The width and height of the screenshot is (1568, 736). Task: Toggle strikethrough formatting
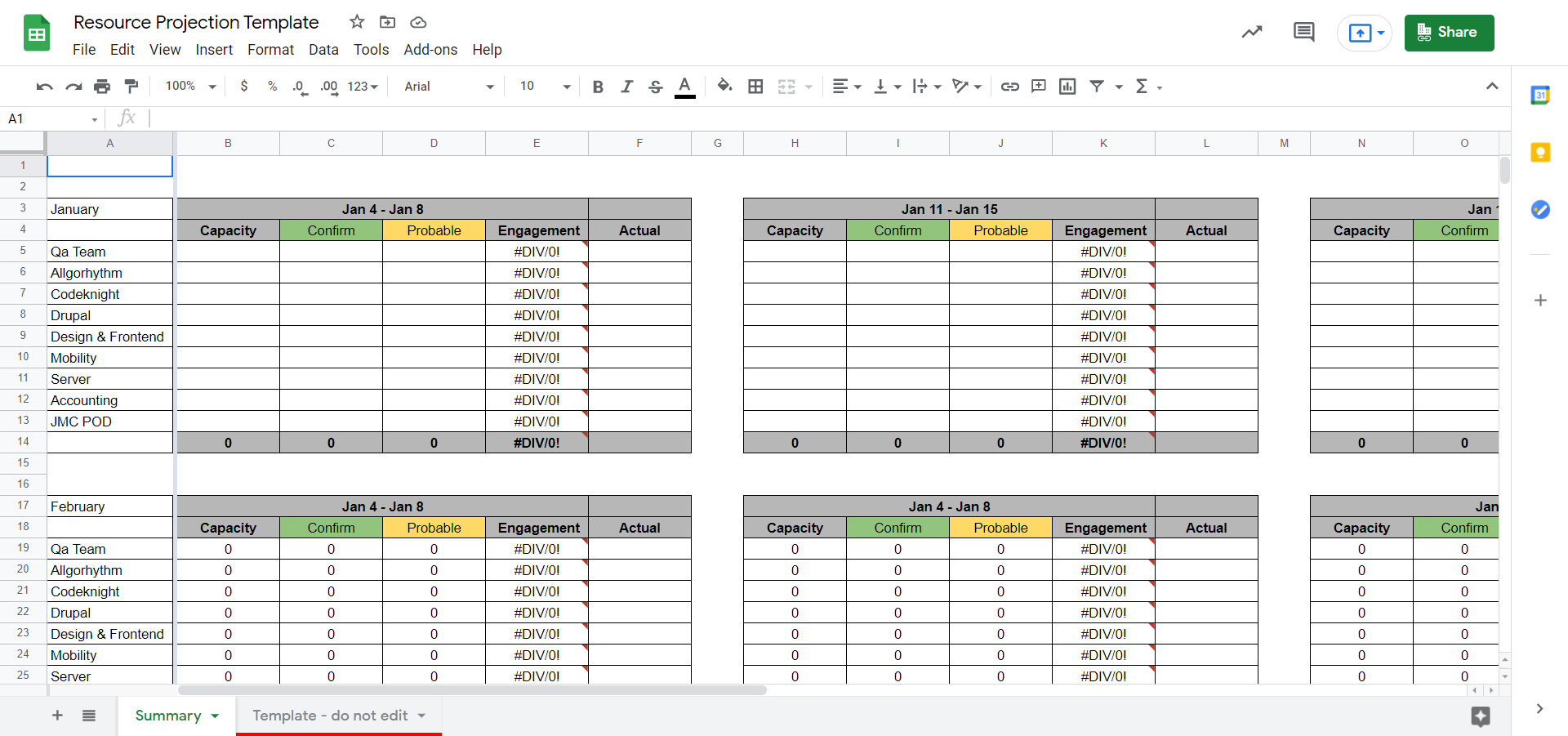point(656,86)
